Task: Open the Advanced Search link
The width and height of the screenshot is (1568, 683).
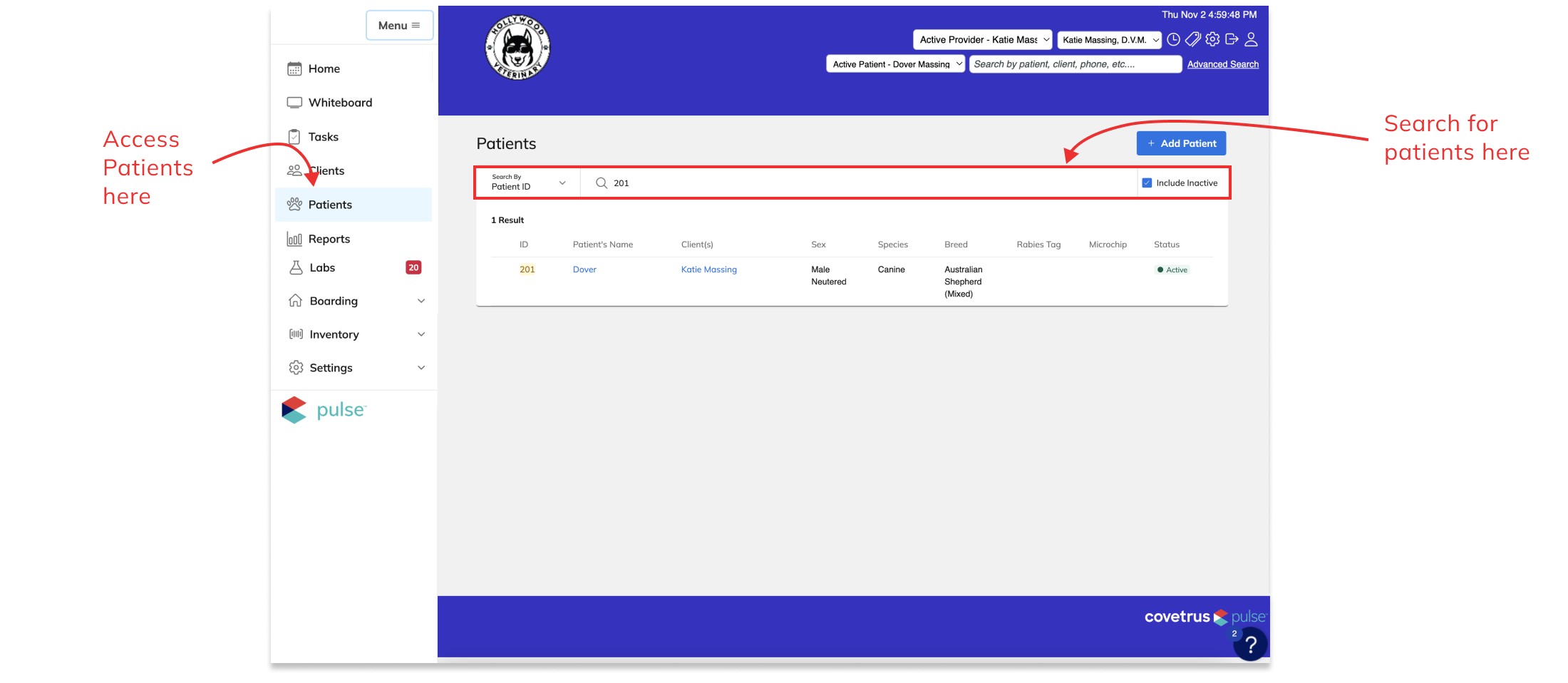Action: coord(1222,64)
